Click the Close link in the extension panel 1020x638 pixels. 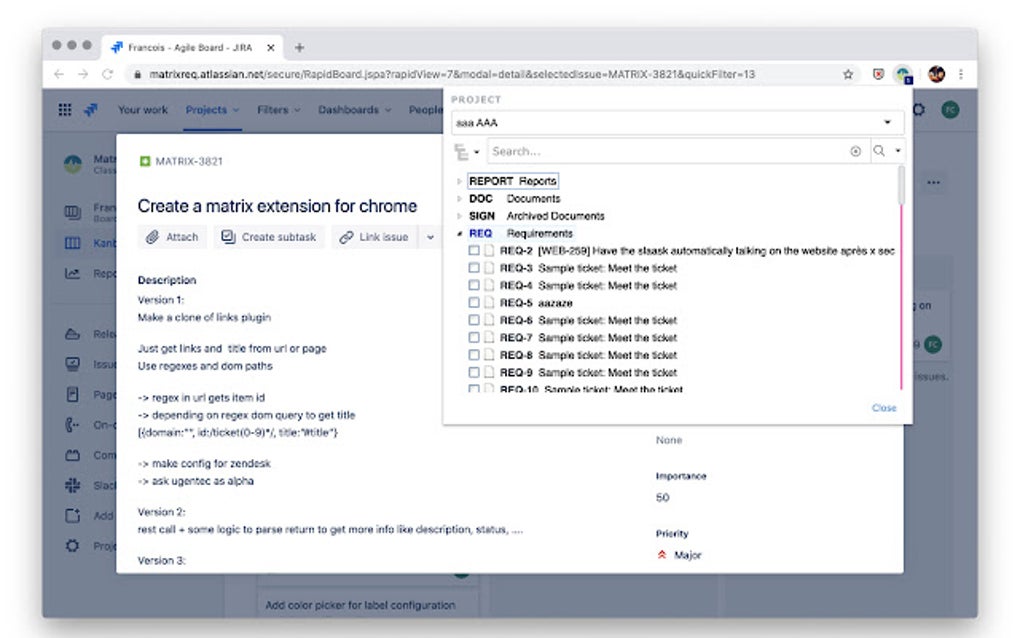pos(884,408)
